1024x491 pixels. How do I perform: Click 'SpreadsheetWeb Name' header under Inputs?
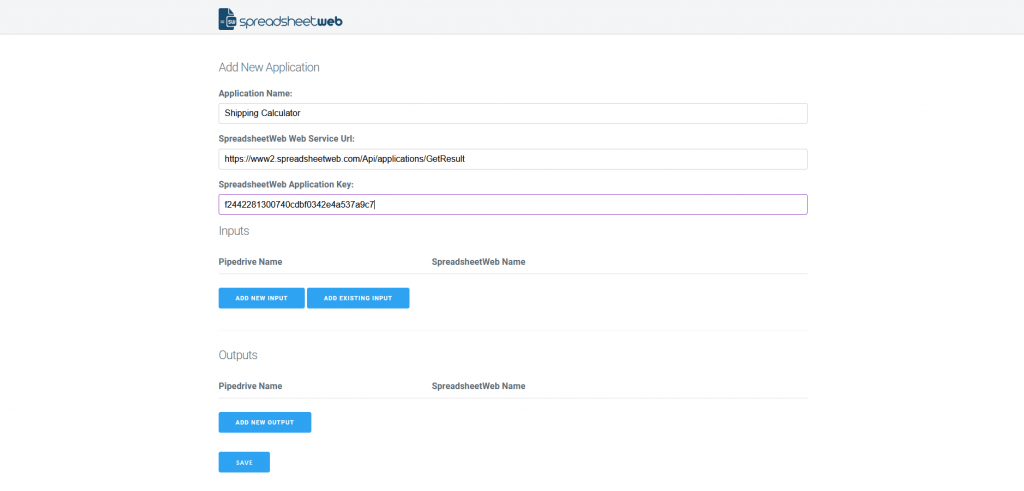point(478,262)
